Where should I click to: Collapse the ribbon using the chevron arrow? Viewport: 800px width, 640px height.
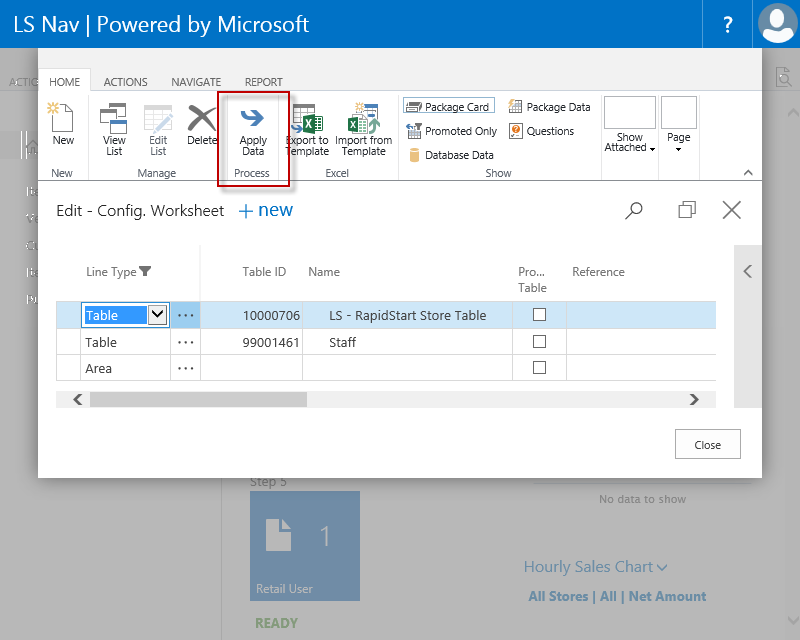[x=747, y=172]
